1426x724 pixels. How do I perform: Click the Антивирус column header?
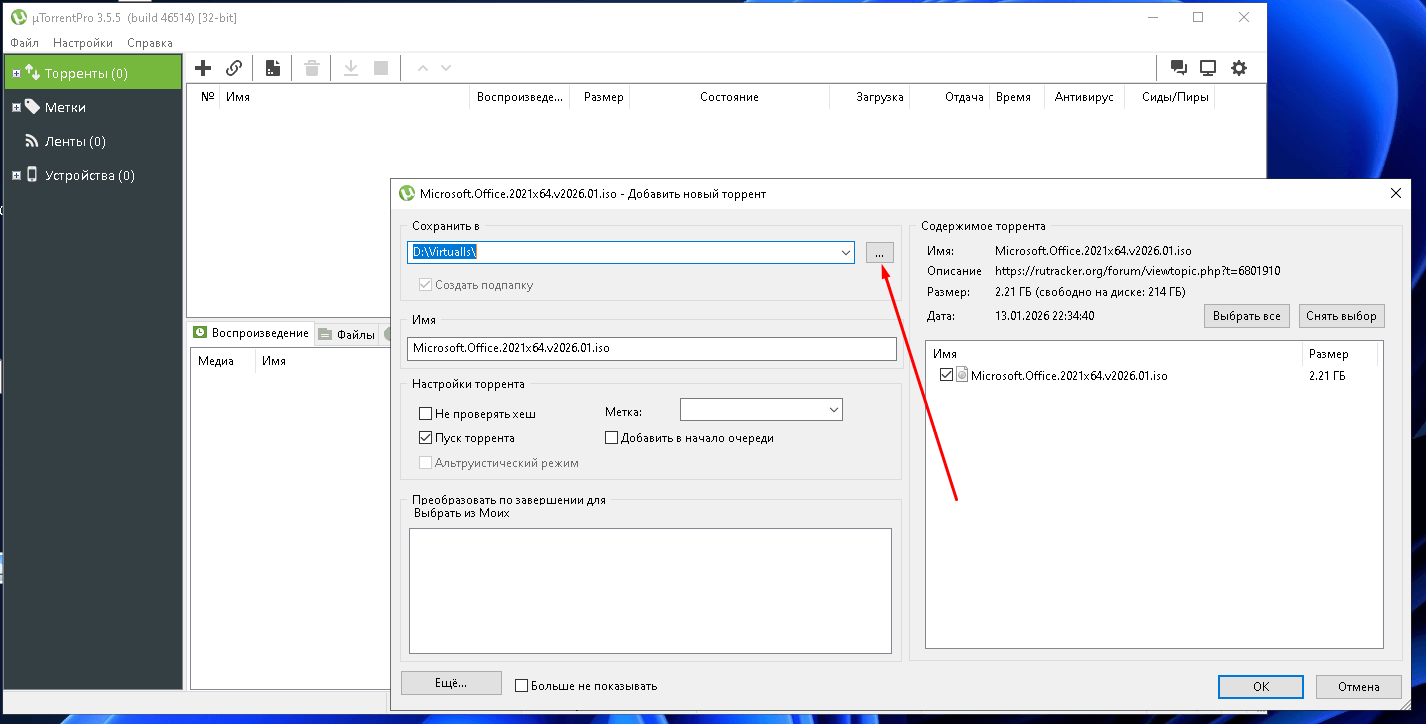point(1084,97)
